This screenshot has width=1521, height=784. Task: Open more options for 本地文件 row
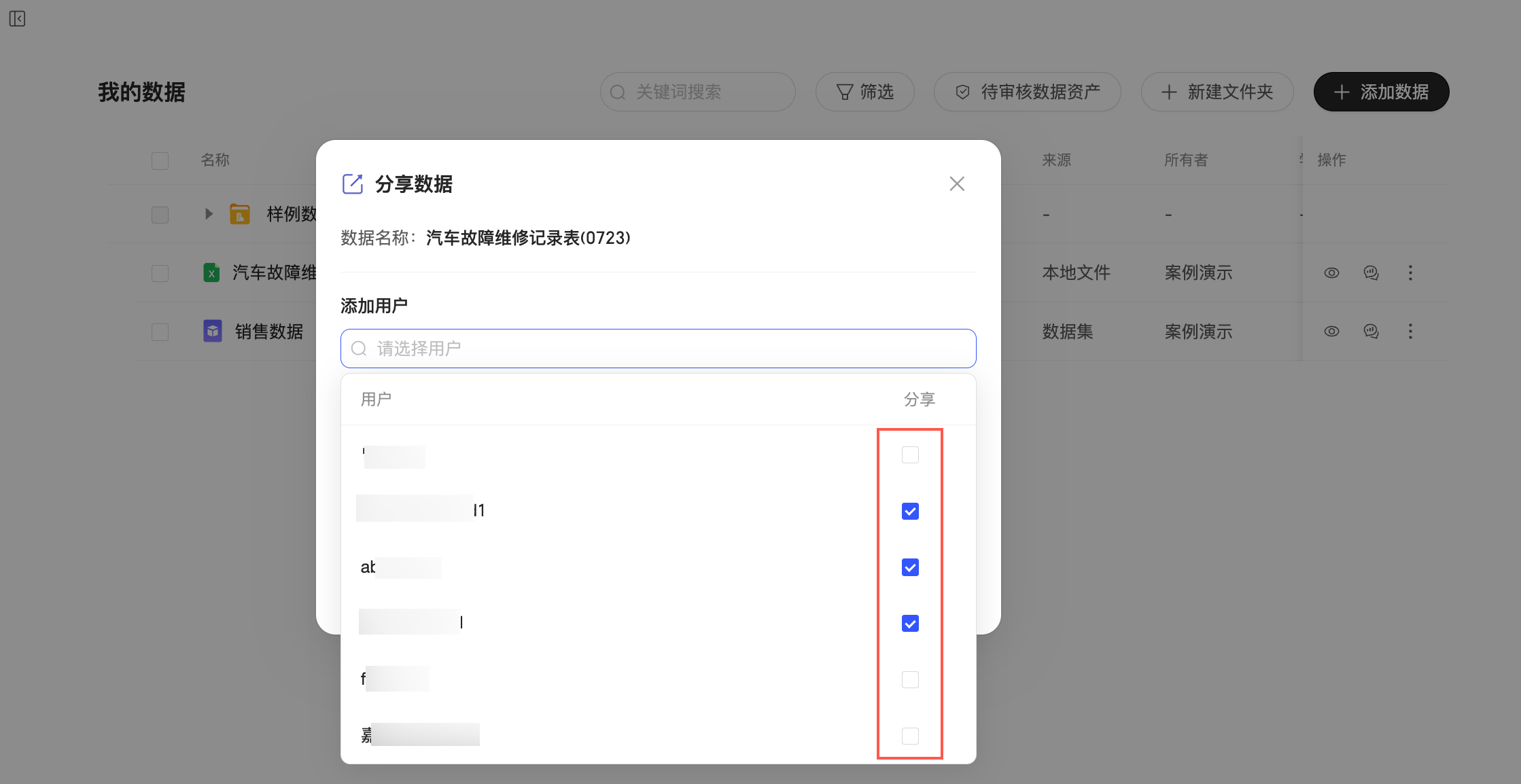pos(1410,272)
